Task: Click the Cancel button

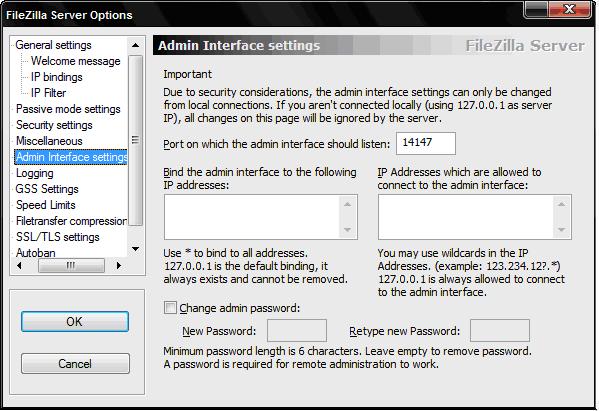Action: [x=75, y=364]
